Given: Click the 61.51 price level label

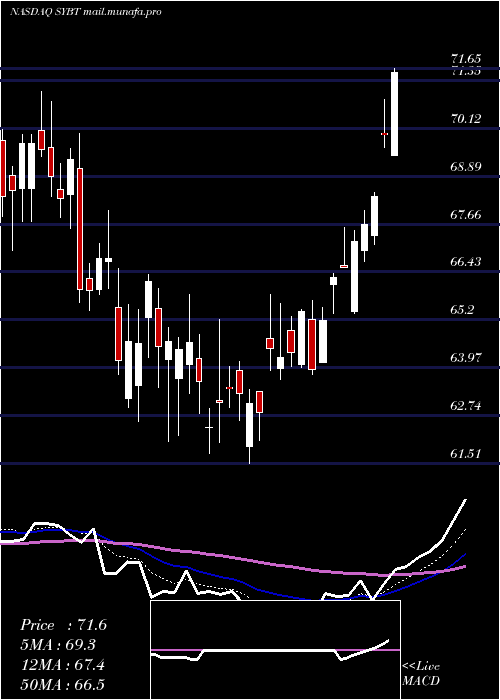Looking at the screenshot, I should pos(466,454).
